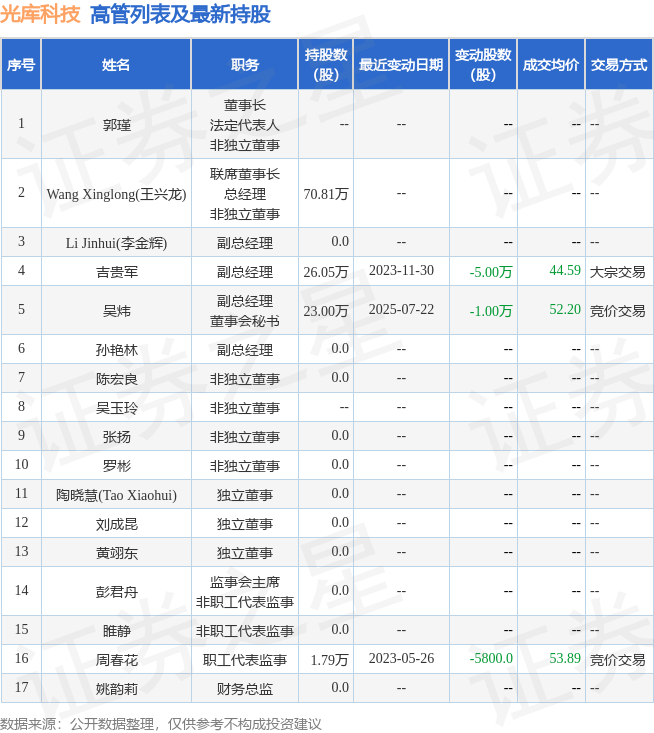Click 王兴龙's position cell 联席董事长 总经理

pyautogui.click(x=244, y=194)
